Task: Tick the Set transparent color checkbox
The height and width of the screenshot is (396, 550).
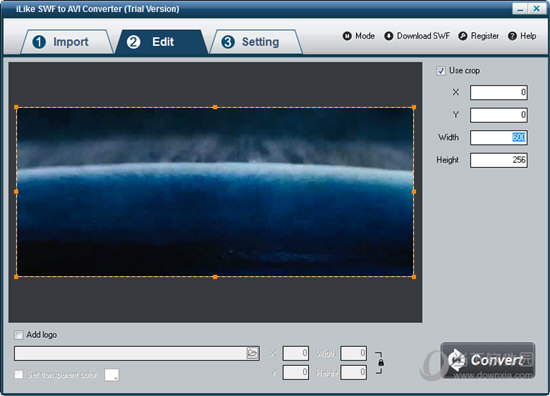Action: coord(19,375)
